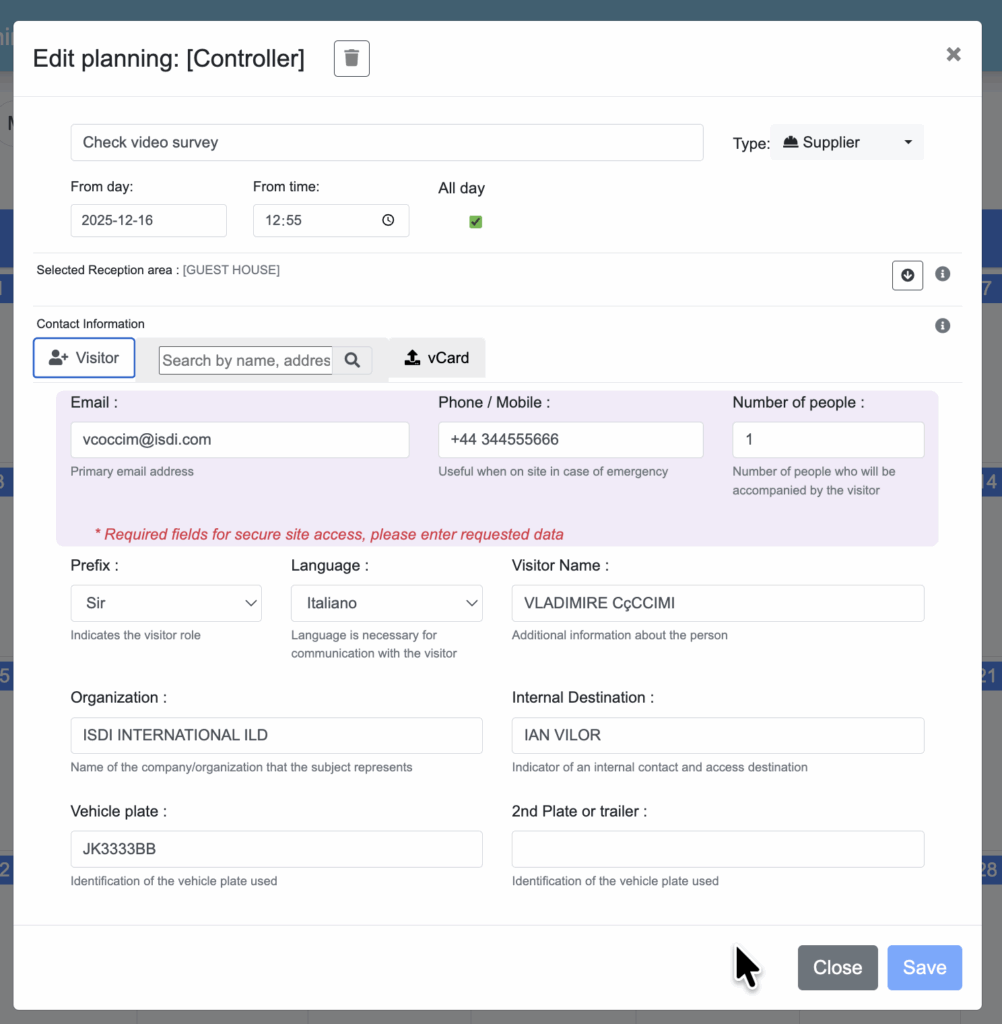Click the trash delete planning icon

coord(351,58)
